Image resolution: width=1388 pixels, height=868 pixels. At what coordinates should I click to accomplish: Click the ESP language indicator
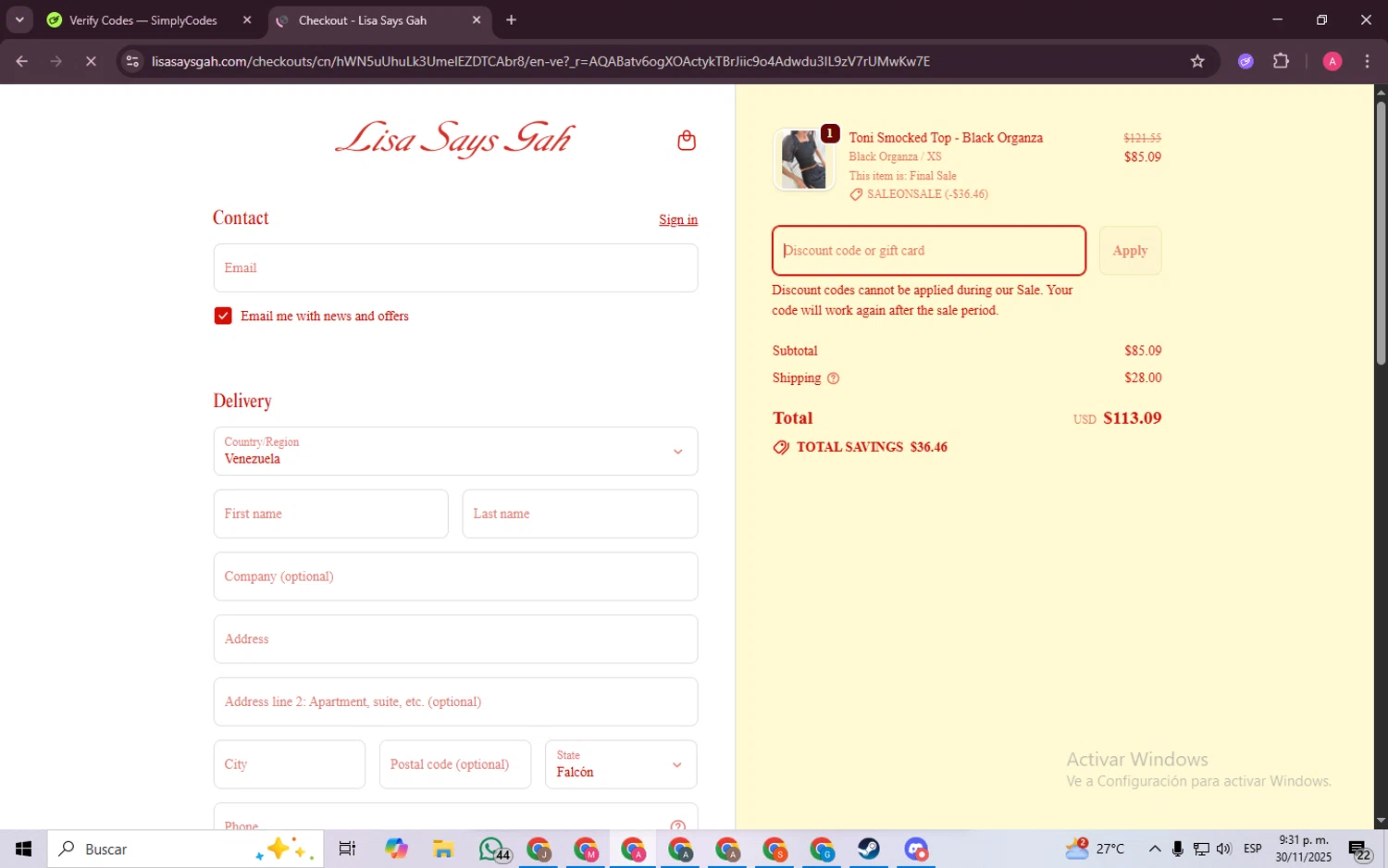1253,849
